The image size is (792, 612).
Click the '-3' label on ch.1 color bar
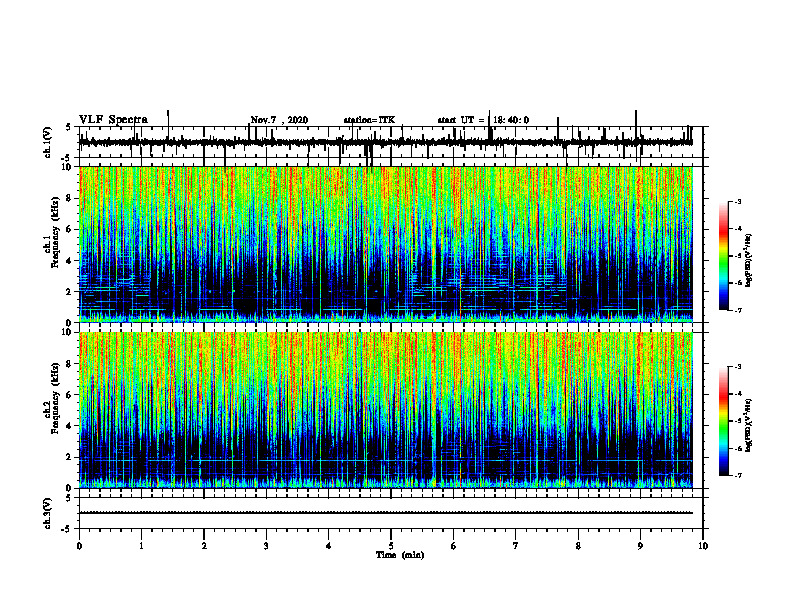[738, 201]
